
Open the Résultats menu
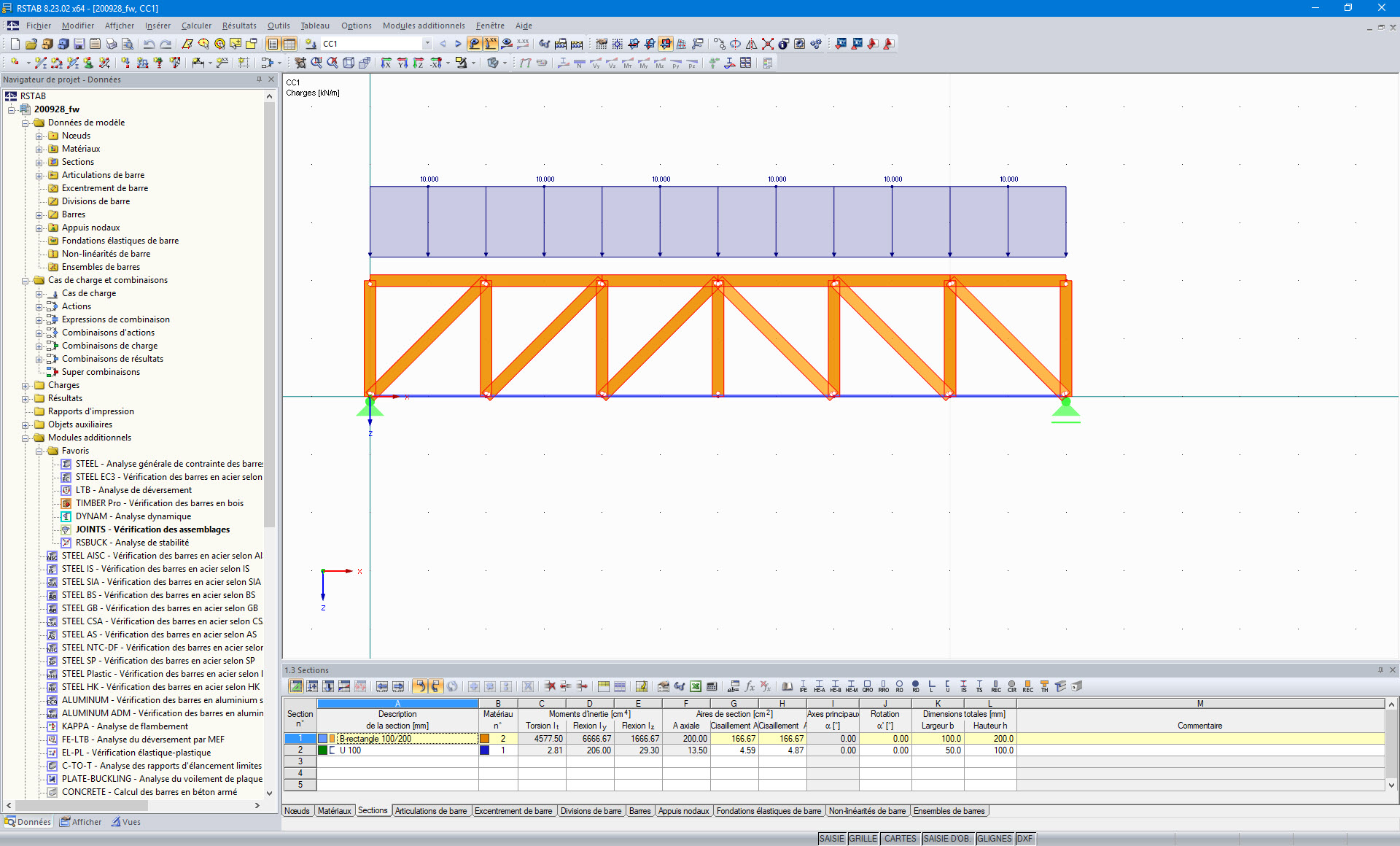[239, 26]
